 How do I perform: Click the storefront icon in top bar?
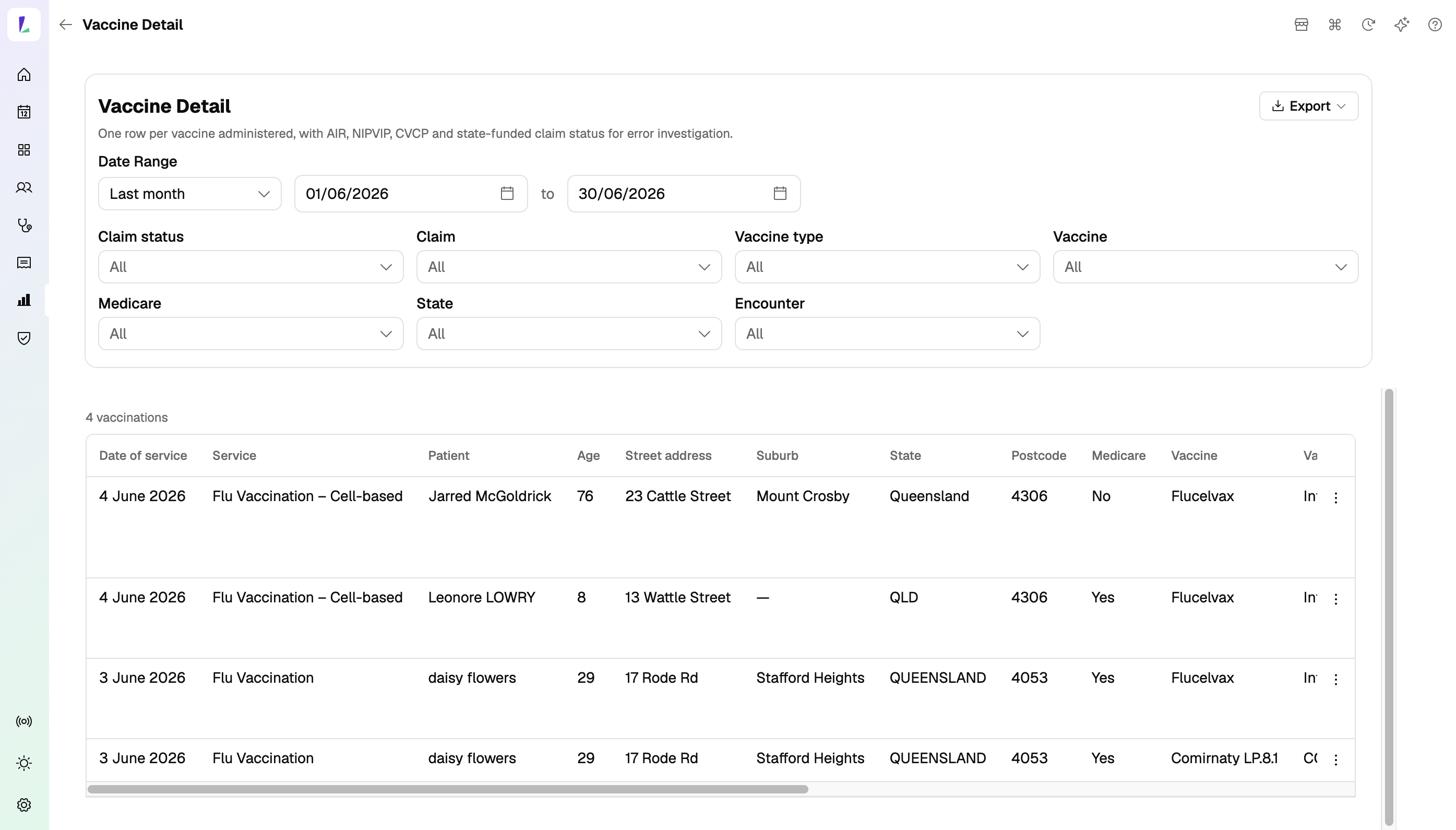[1301, 25]
